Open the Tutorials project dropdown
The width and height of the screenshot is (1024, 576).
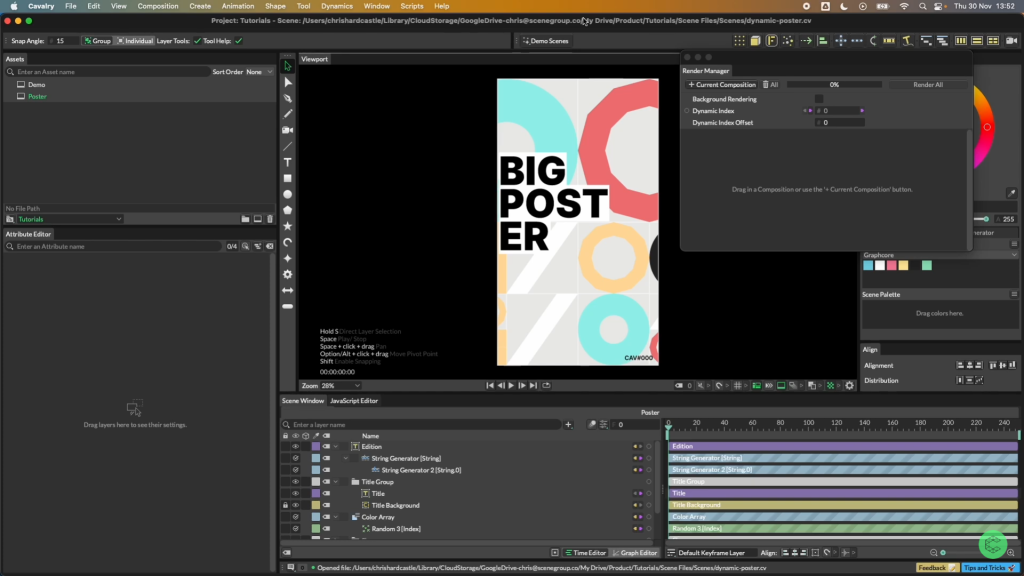pyautogui.click(x=70, y=219)
